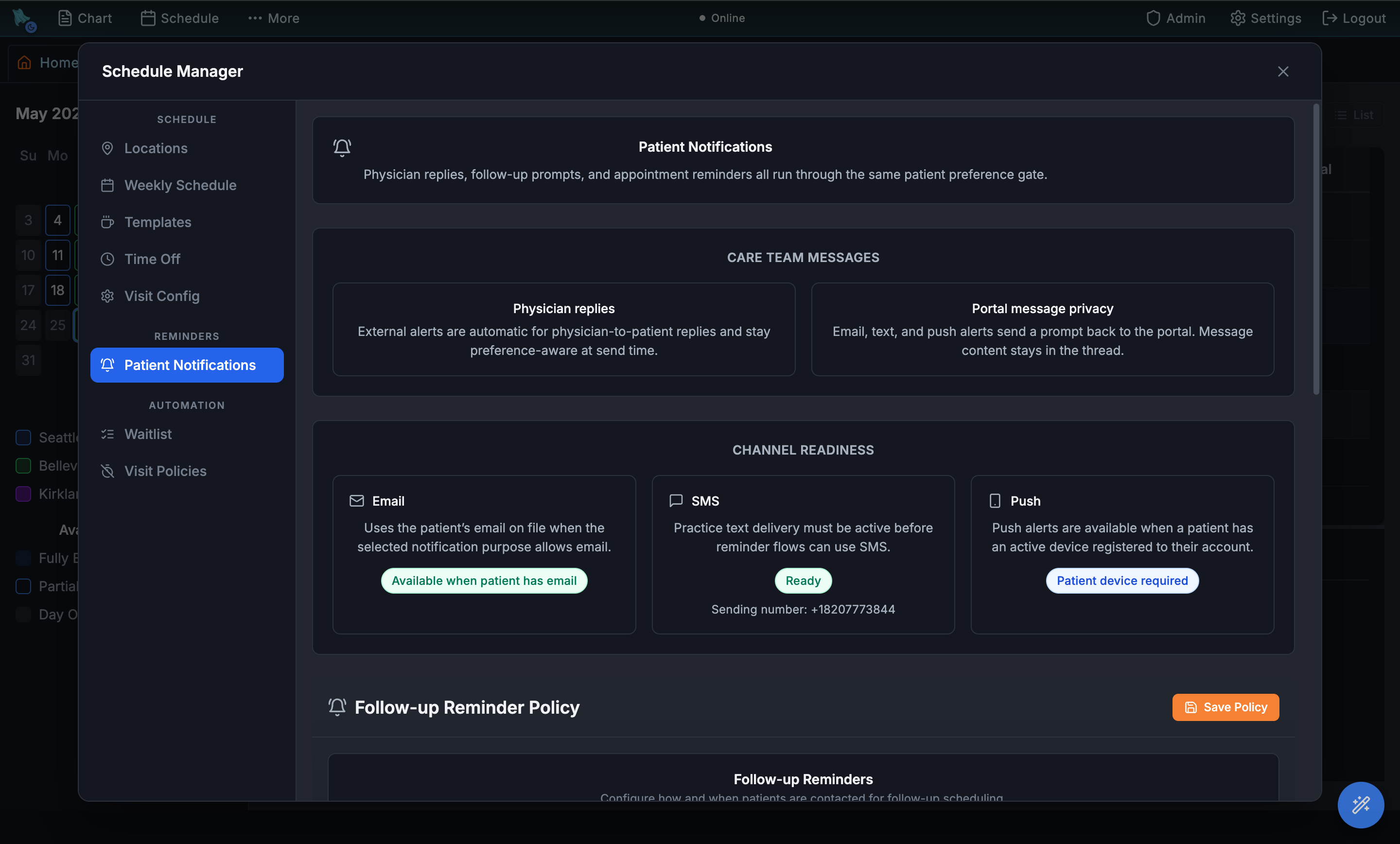
Task: Open Visit Config section
Action: pos(186,296)
